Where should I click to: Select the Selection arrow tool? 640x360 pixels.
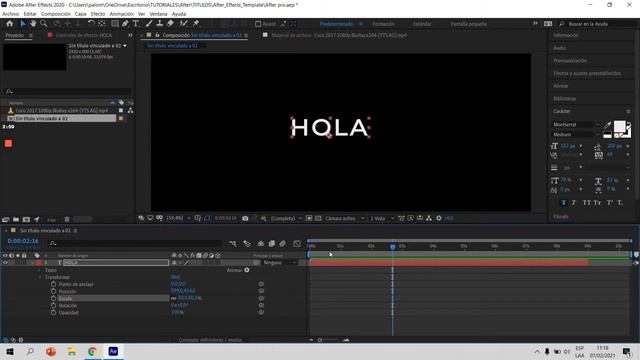23,24
